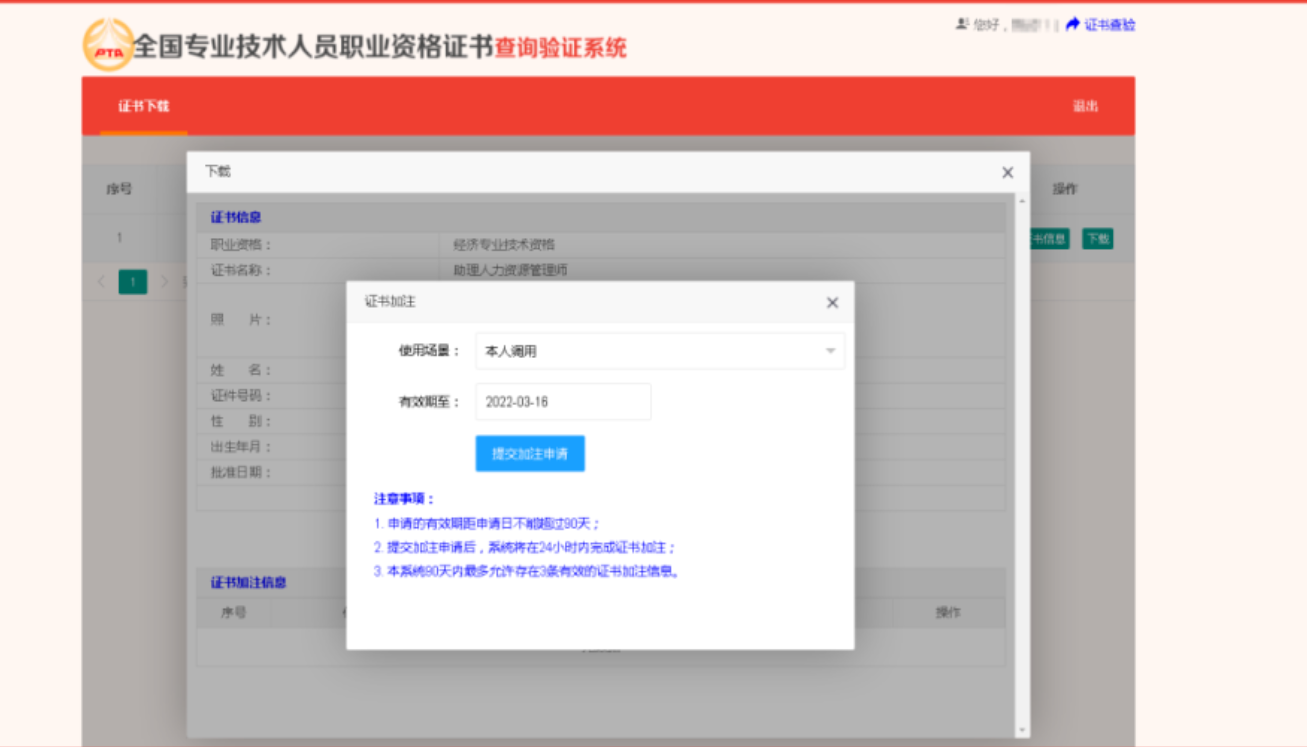Select page 1 in the pagination
Screen dimensions: 1308x748
(x=133, y=282)
